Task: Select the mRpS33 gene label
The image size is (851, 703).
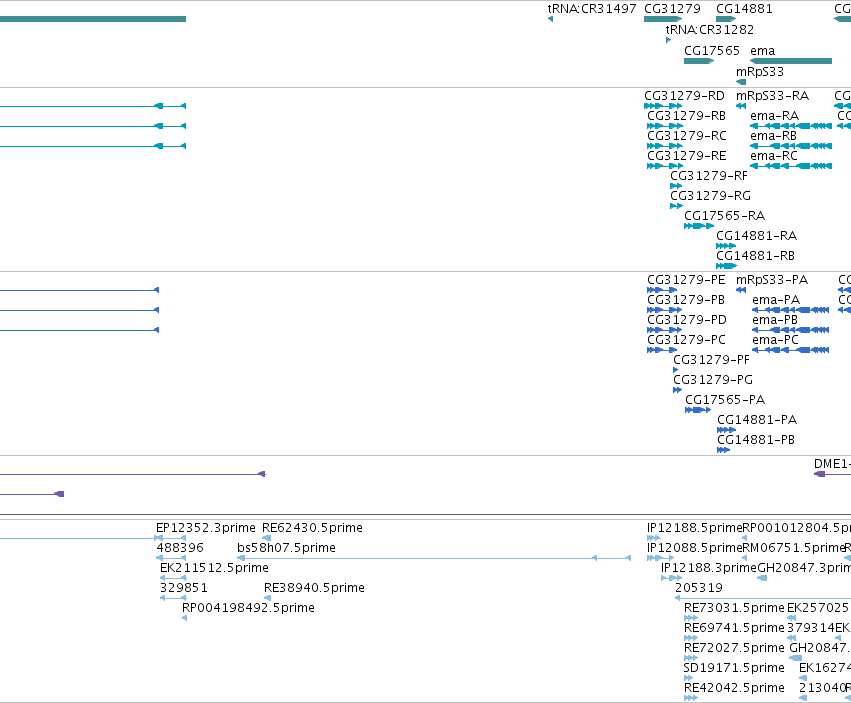Action: pos(760,72)
